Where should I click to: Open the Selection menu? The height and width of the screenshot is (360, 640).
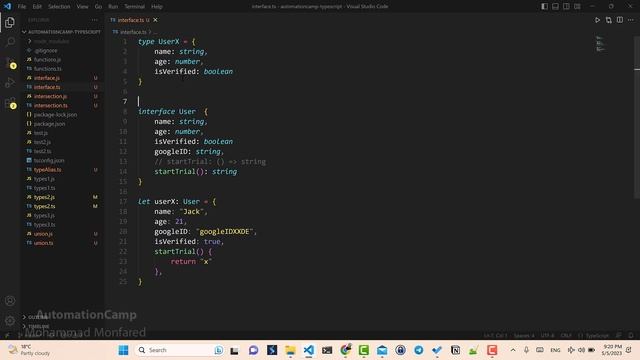coord(59,7)
